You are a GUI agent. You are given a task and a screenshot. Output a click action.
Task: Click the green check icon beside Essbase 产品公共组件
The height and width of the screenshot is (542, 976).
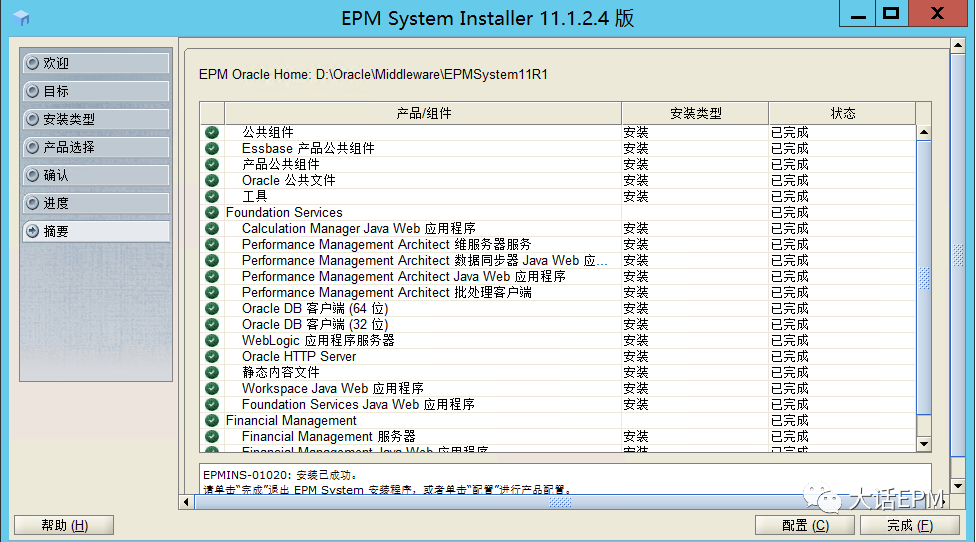click(212, 149)
